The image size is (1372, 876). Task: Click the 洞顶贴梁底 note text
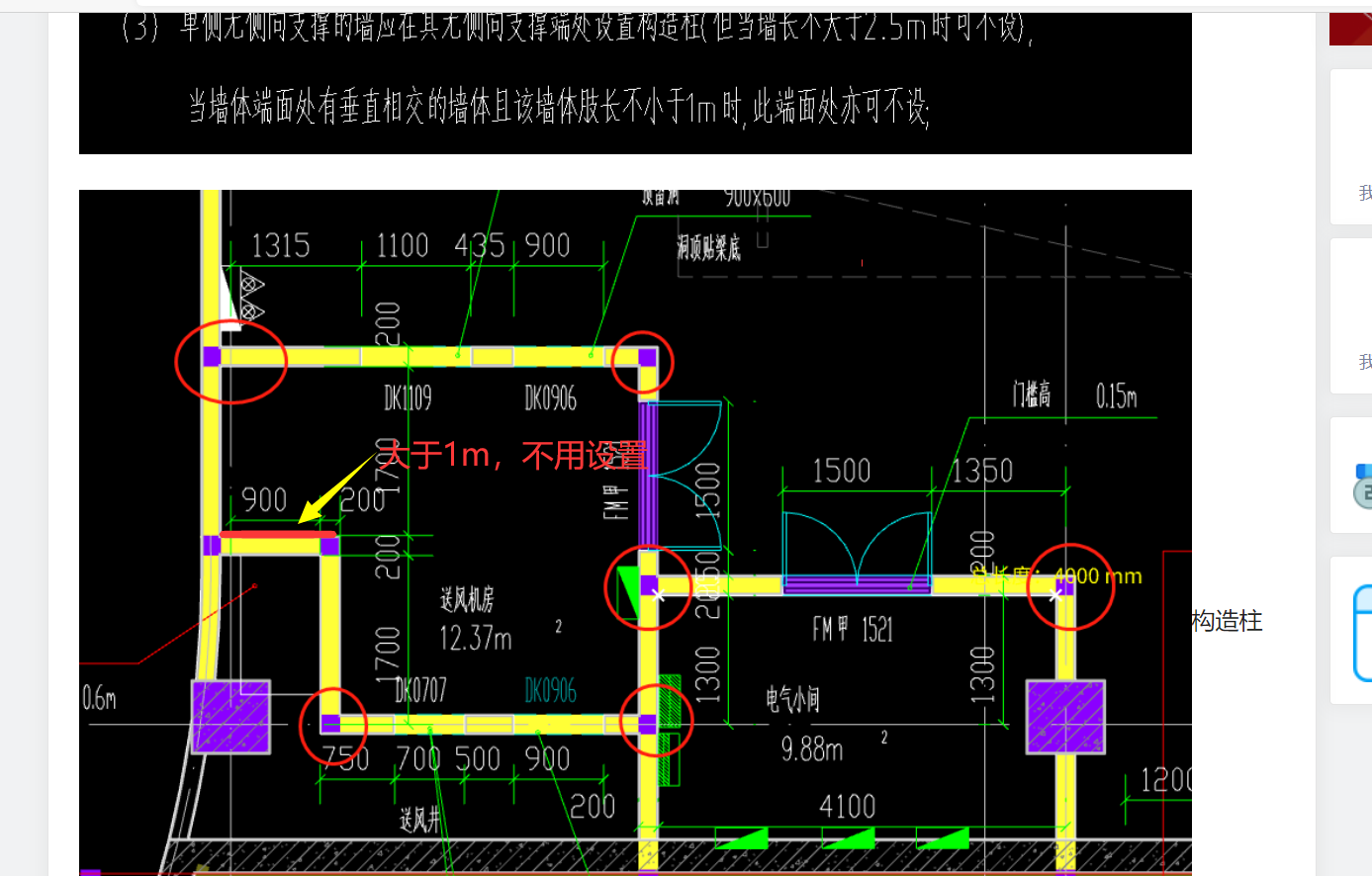(x=708, y=248)
